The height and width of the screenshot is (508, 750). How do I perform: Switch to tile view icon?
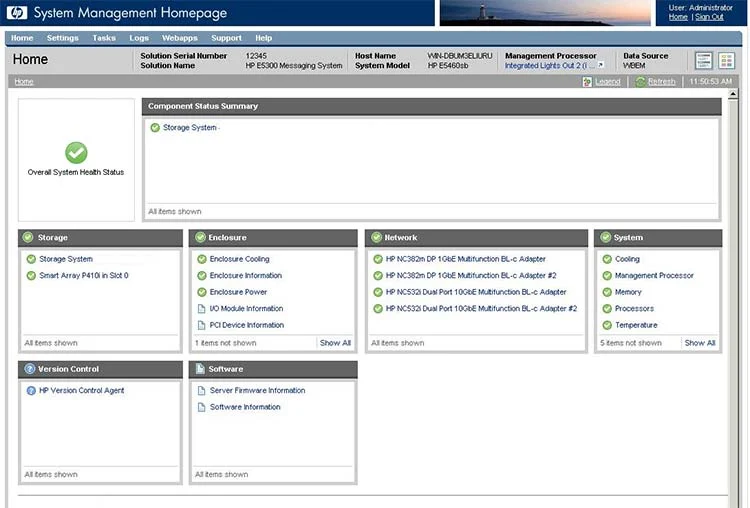(x=726, y=61)
